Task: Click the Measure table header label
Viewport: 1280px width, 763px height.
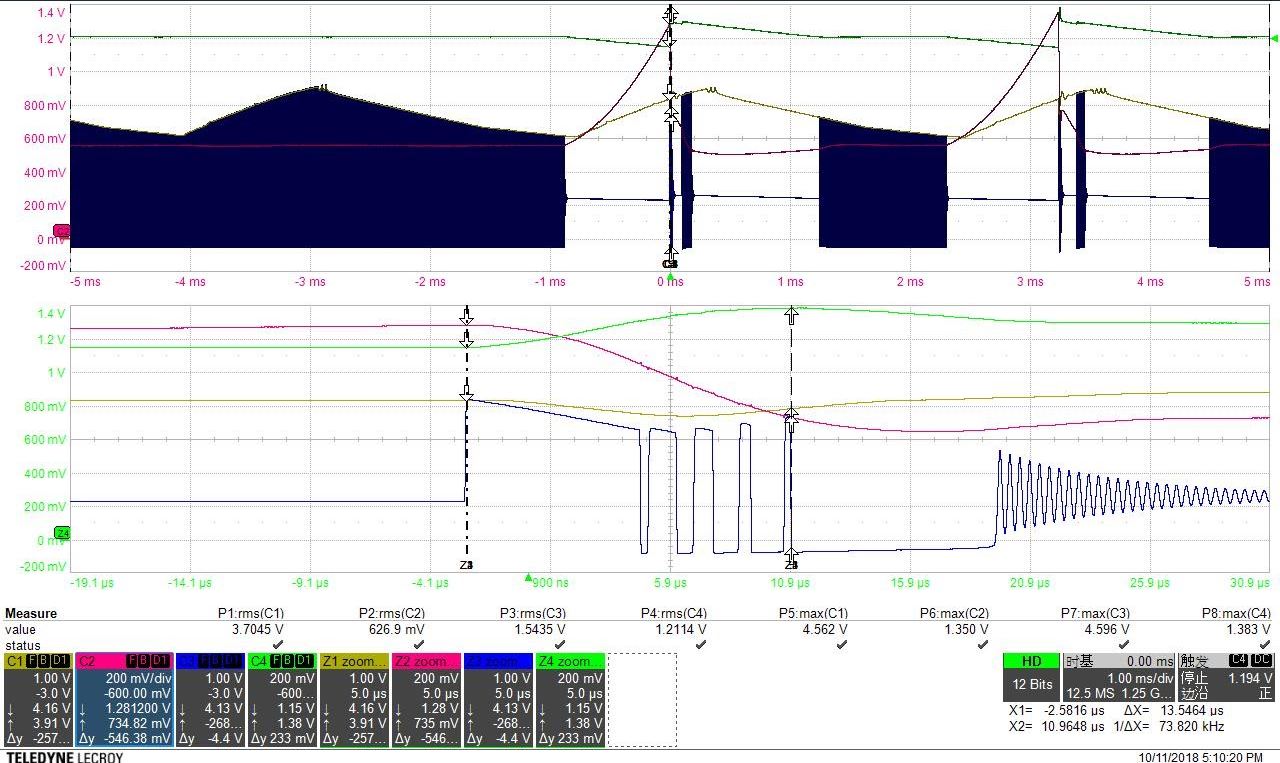Action: point(31,613)
